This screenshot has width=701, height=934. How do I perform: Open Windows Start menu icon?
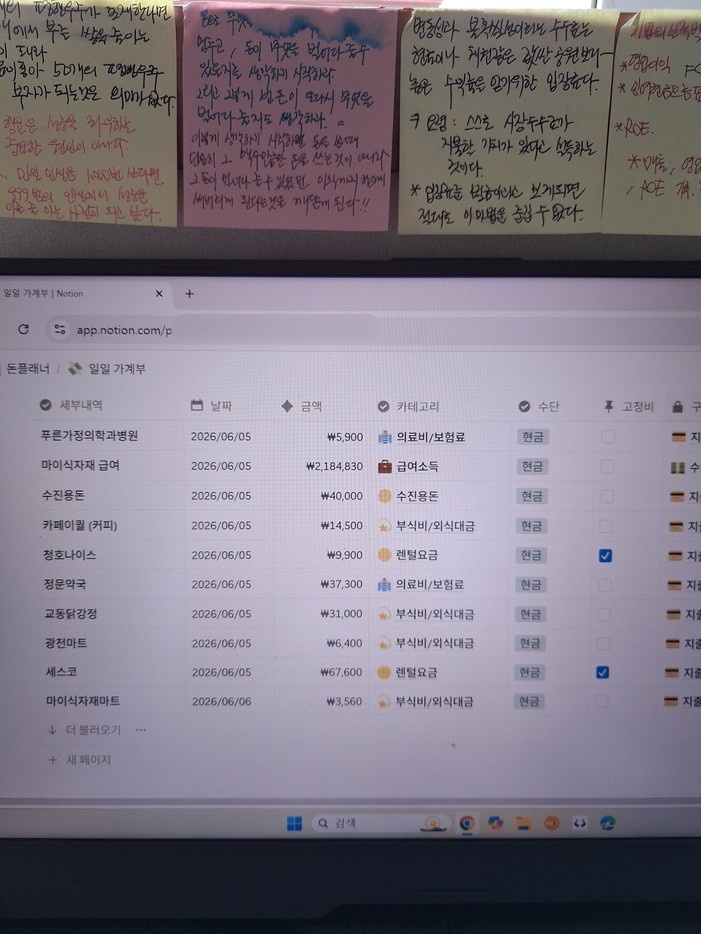(x=294, y=823)
